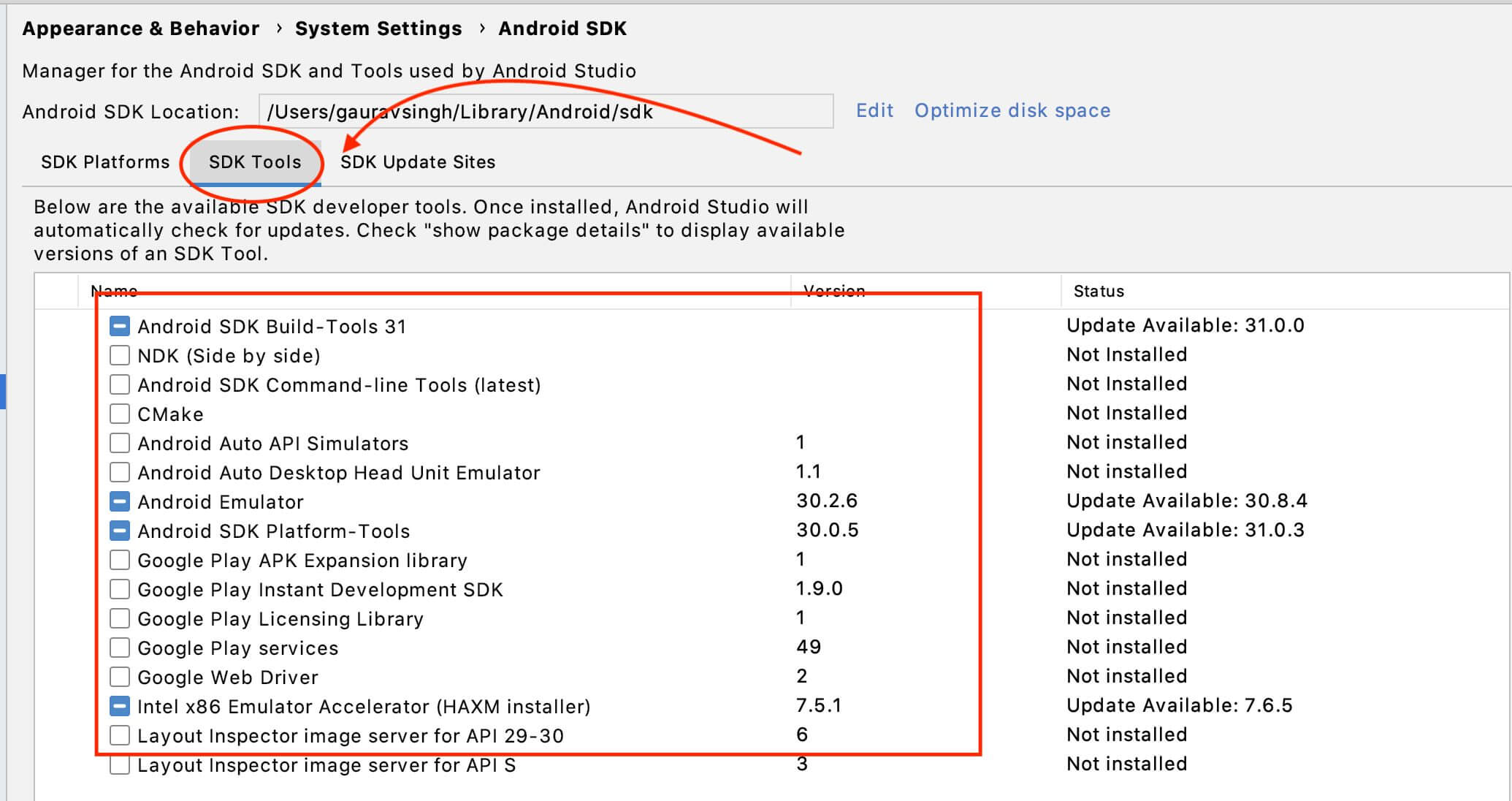The width and height of the screenshot is (1512, 801).
Task: Check Google Play Instant Development SDK
Action: click(119, 589)
